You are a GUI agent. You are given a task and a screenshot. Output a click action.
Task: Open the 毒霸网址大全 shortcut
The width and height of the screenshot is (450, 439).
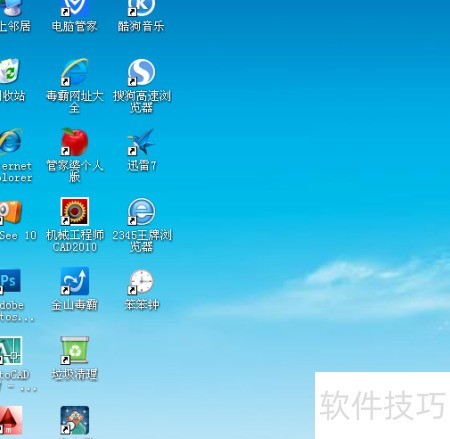[75, 72]
